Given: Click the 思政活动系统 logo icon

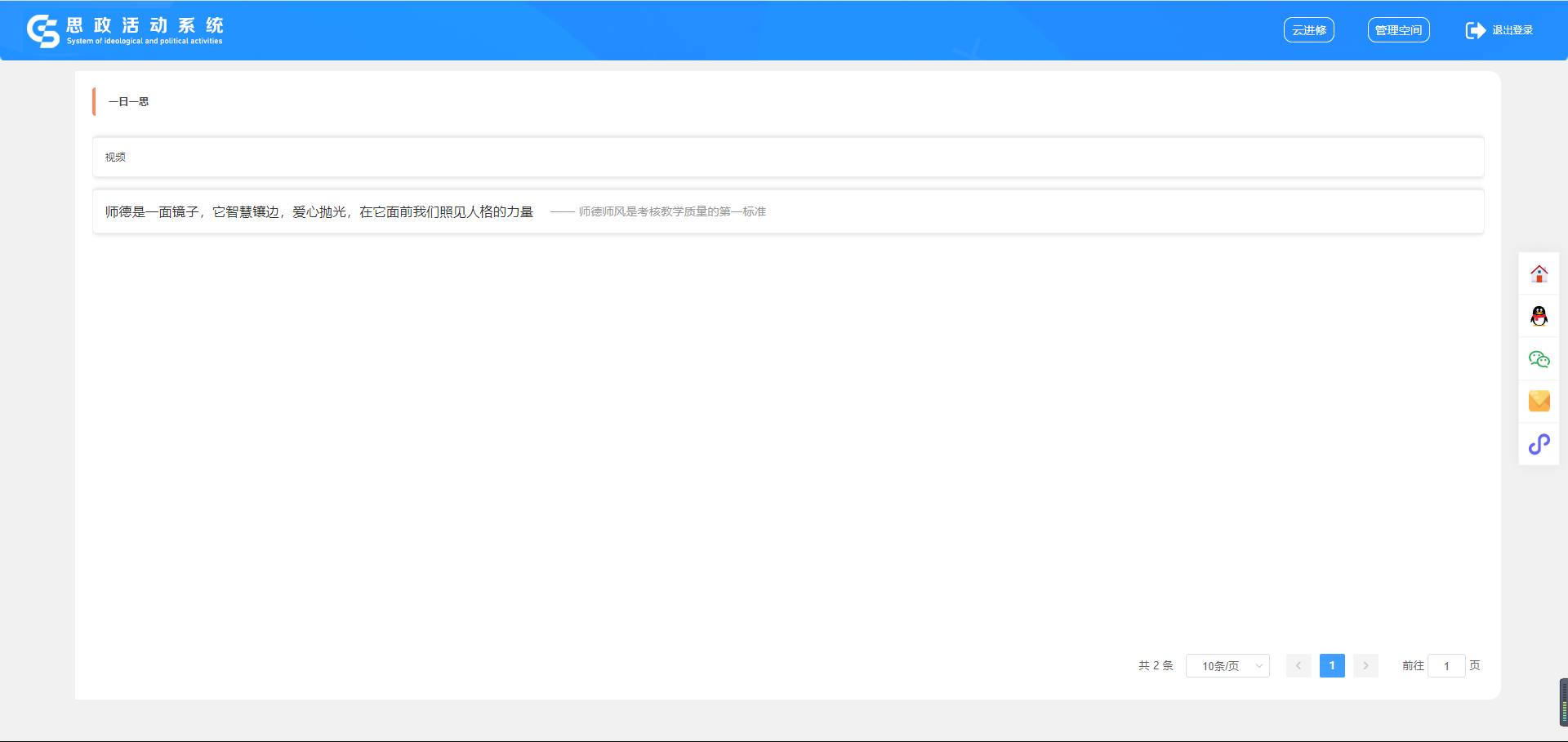Looking at the screenshot, I should pos(42,31).
